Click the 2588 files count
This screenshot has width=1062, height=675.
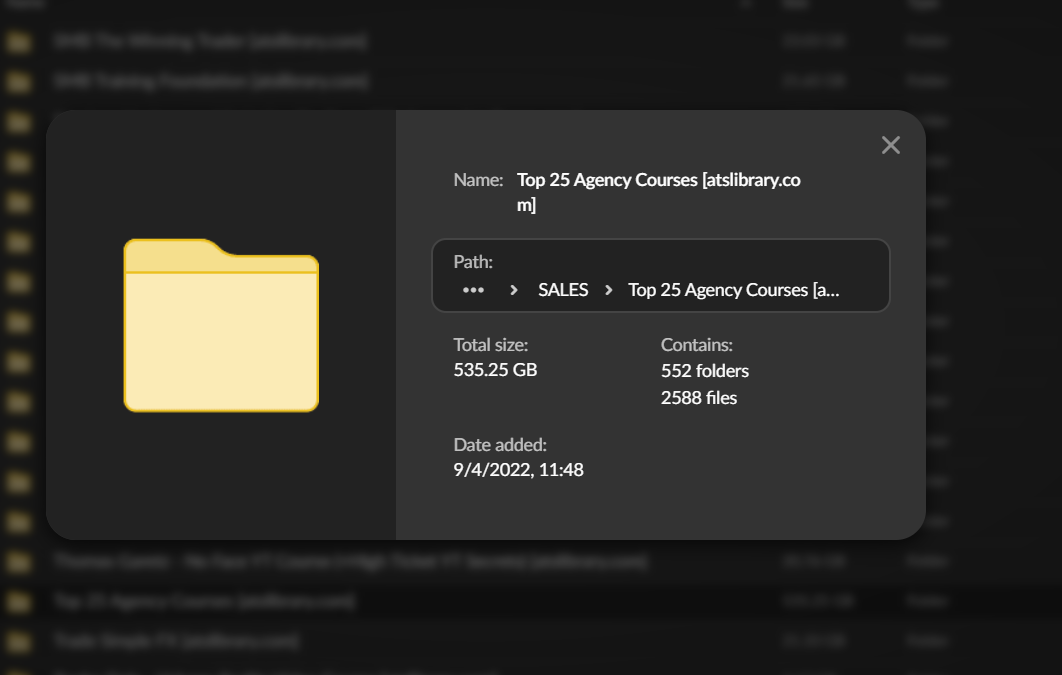click(698, 398)
